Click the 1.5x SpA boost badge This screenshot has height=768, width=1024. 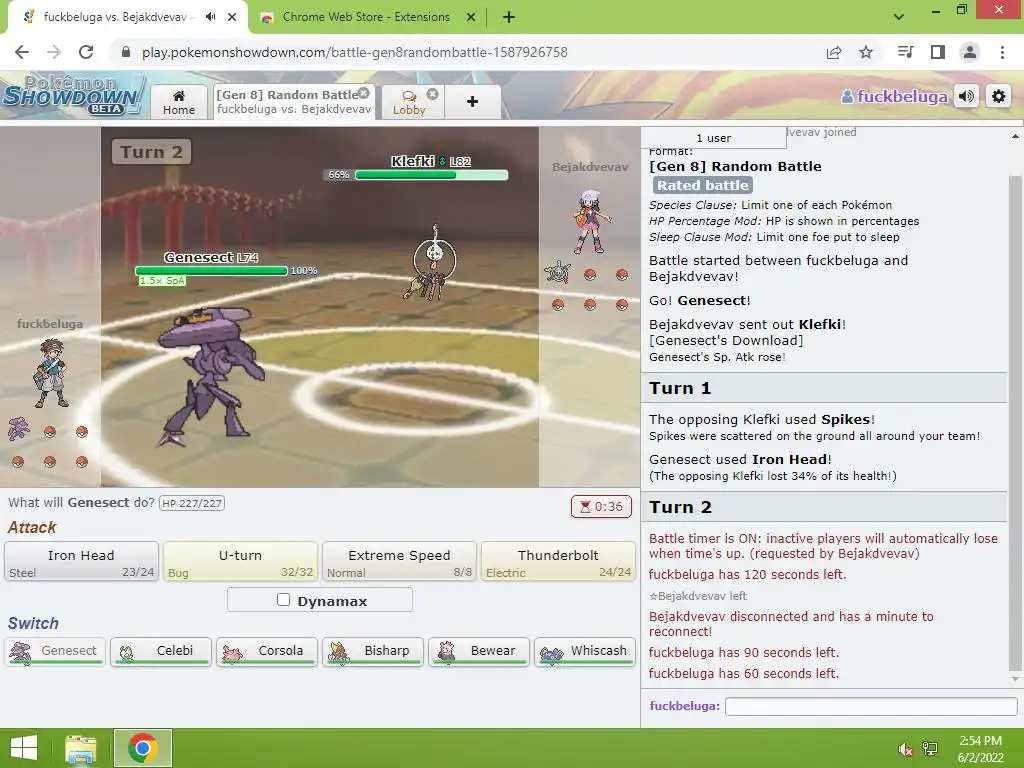[162, 281]
